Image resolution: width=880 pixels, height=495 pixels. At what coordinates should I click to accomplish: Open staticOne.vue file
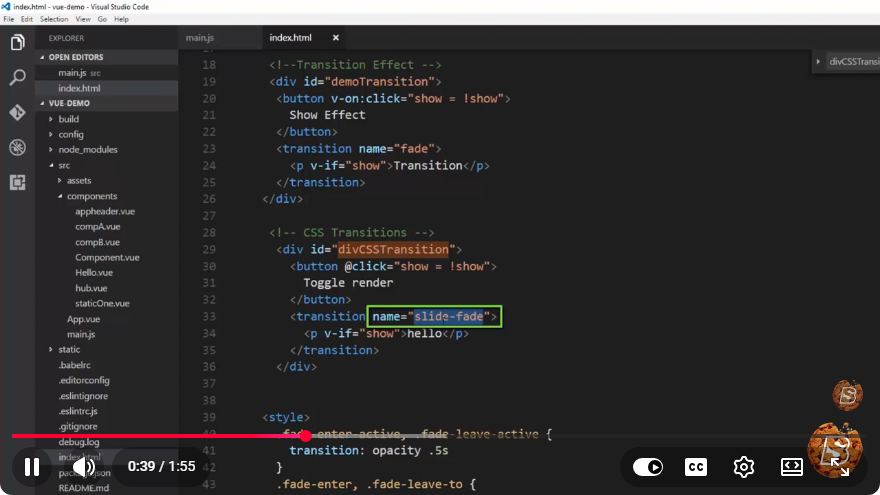pos(102,303)
